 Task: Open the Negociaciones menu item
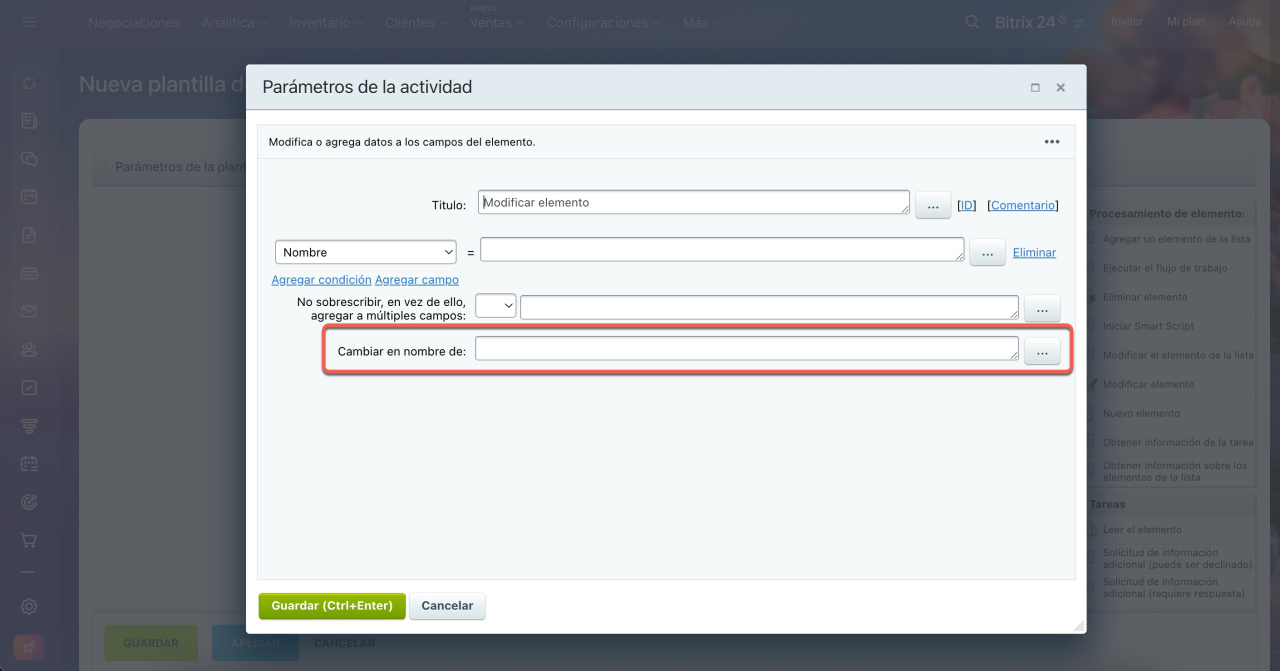[134, 22]
